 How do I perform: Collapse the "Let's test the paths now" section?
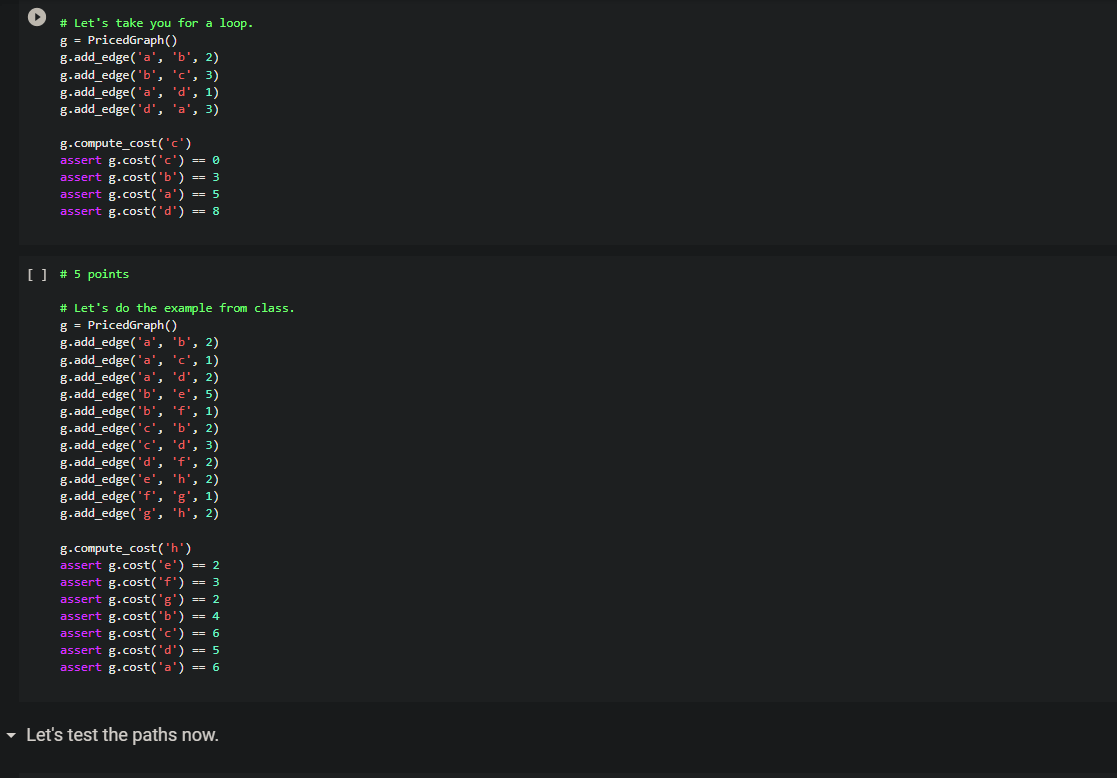click(11, 736)
